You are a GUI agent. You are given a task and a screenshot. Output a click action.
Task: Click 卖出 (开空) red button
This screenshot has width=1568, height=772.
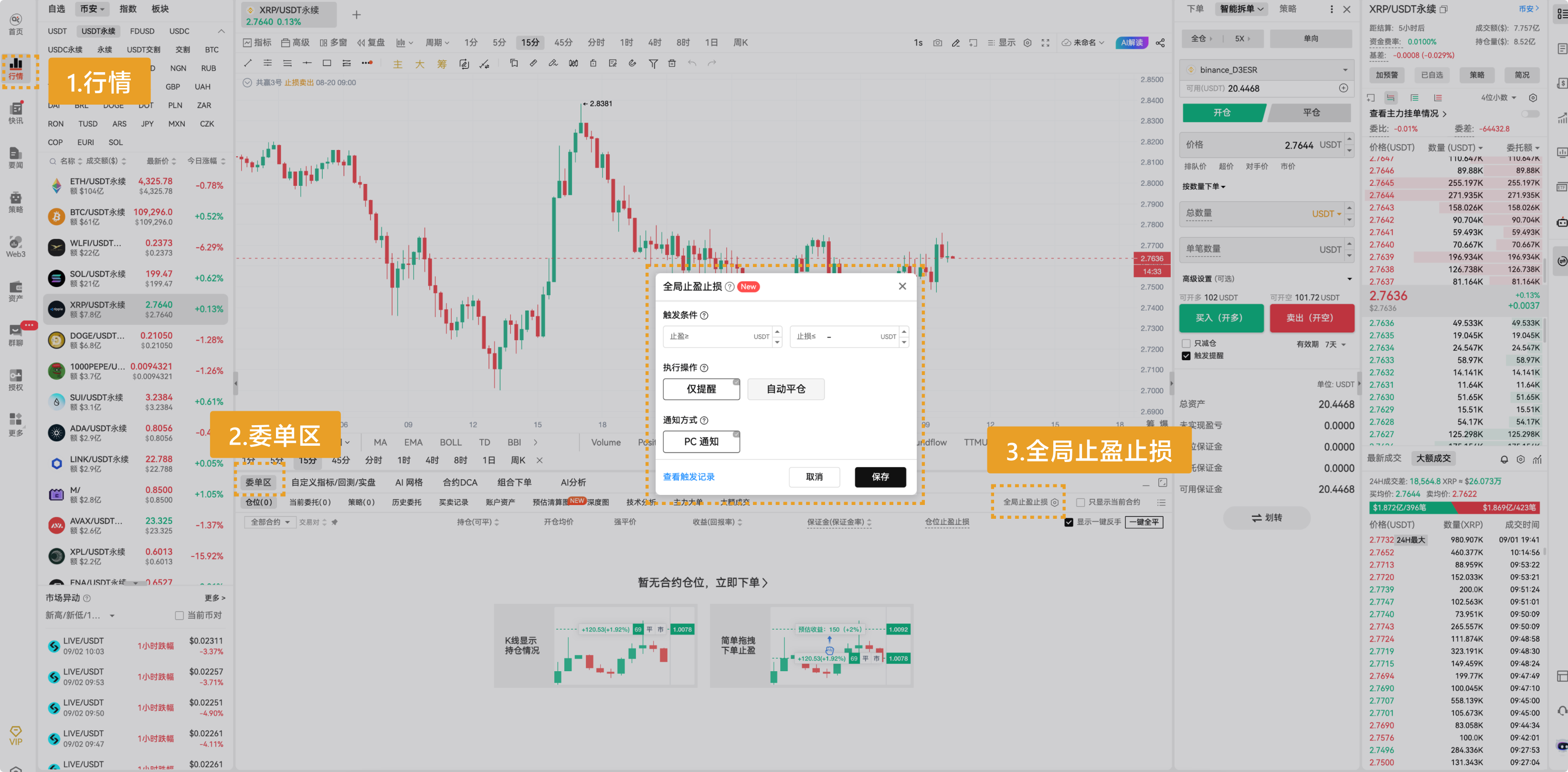1312,318
